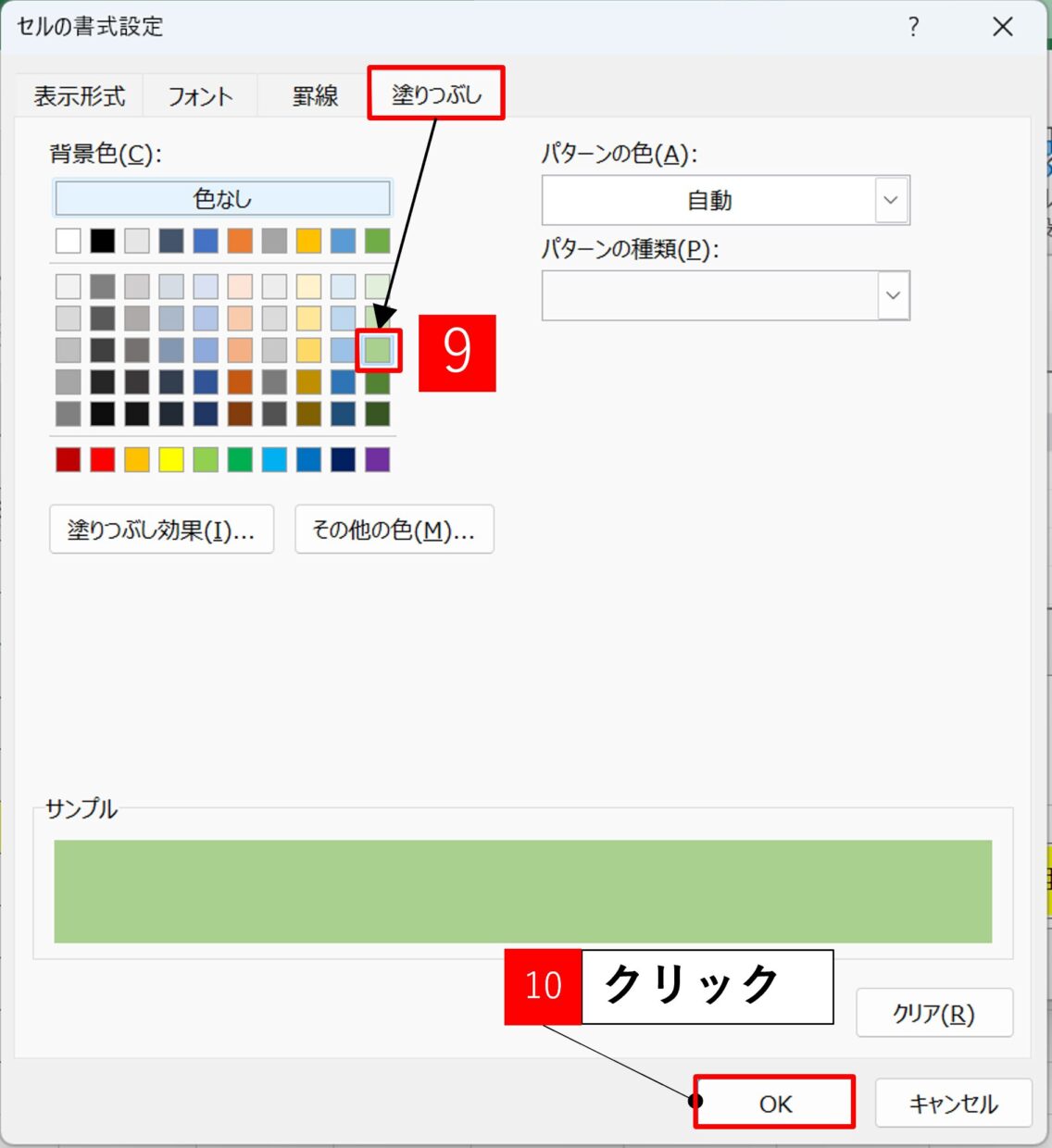
Task: Close the セルの書式設定 dialog
Action: (1003, 27)
